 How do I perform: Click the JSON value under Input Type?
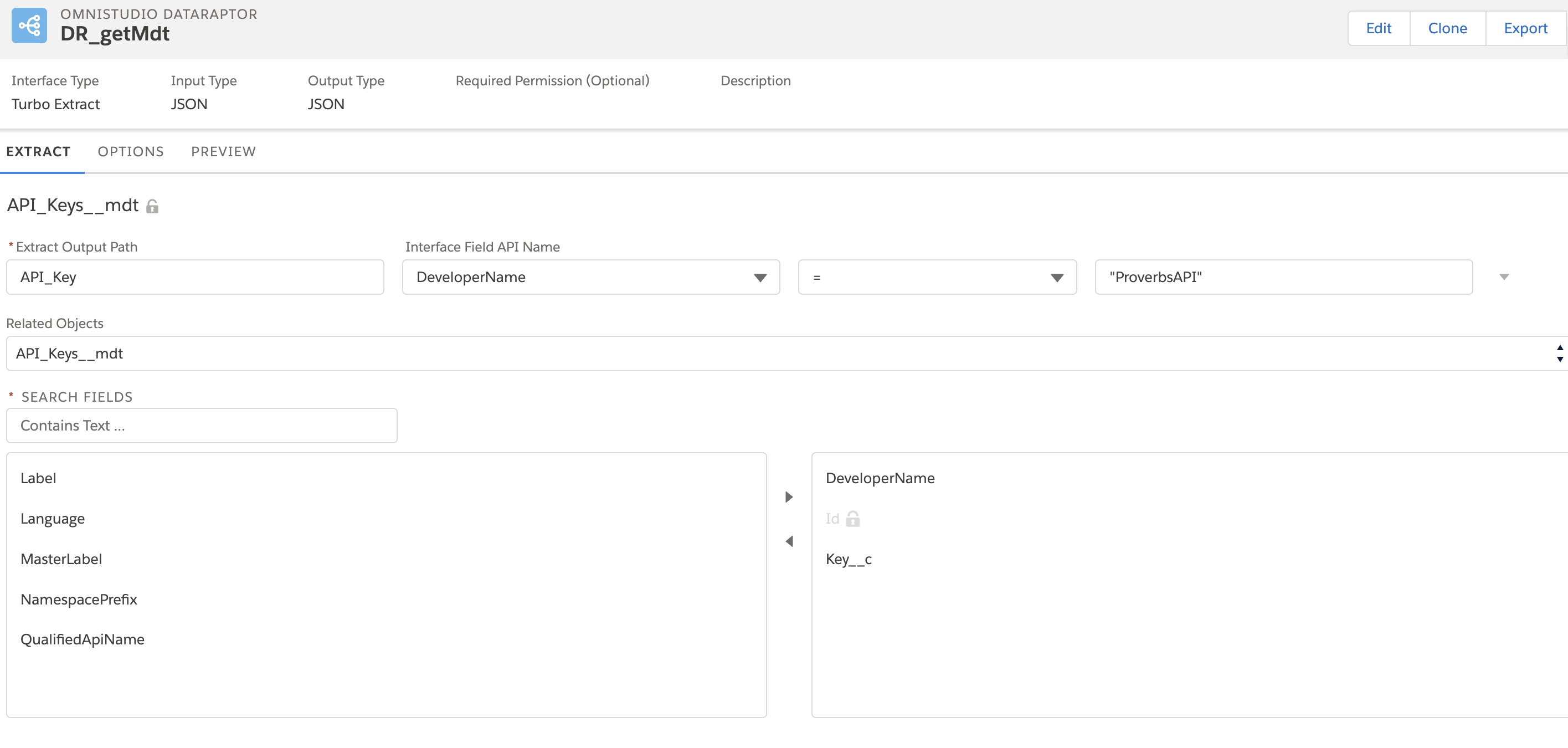coord(189,104)
